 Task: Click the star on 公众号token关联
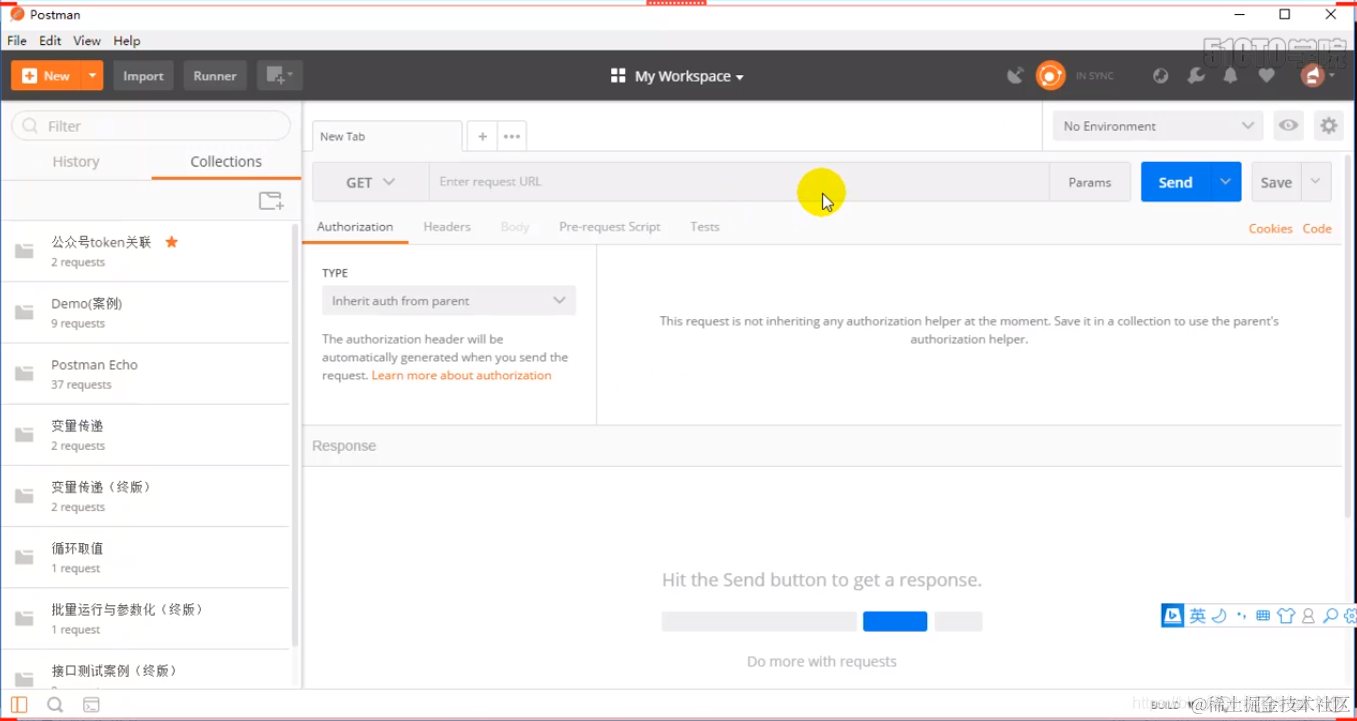pyautogui.click(x=172, y=242)
